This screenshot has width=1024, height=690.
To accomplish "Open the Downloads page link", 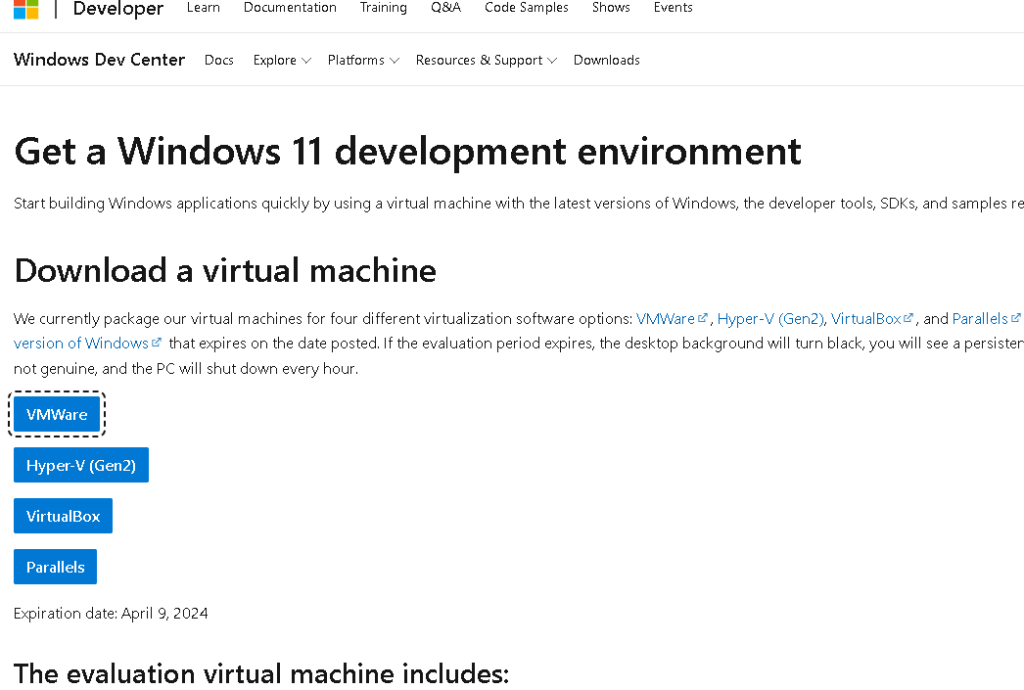I will 607,60.
